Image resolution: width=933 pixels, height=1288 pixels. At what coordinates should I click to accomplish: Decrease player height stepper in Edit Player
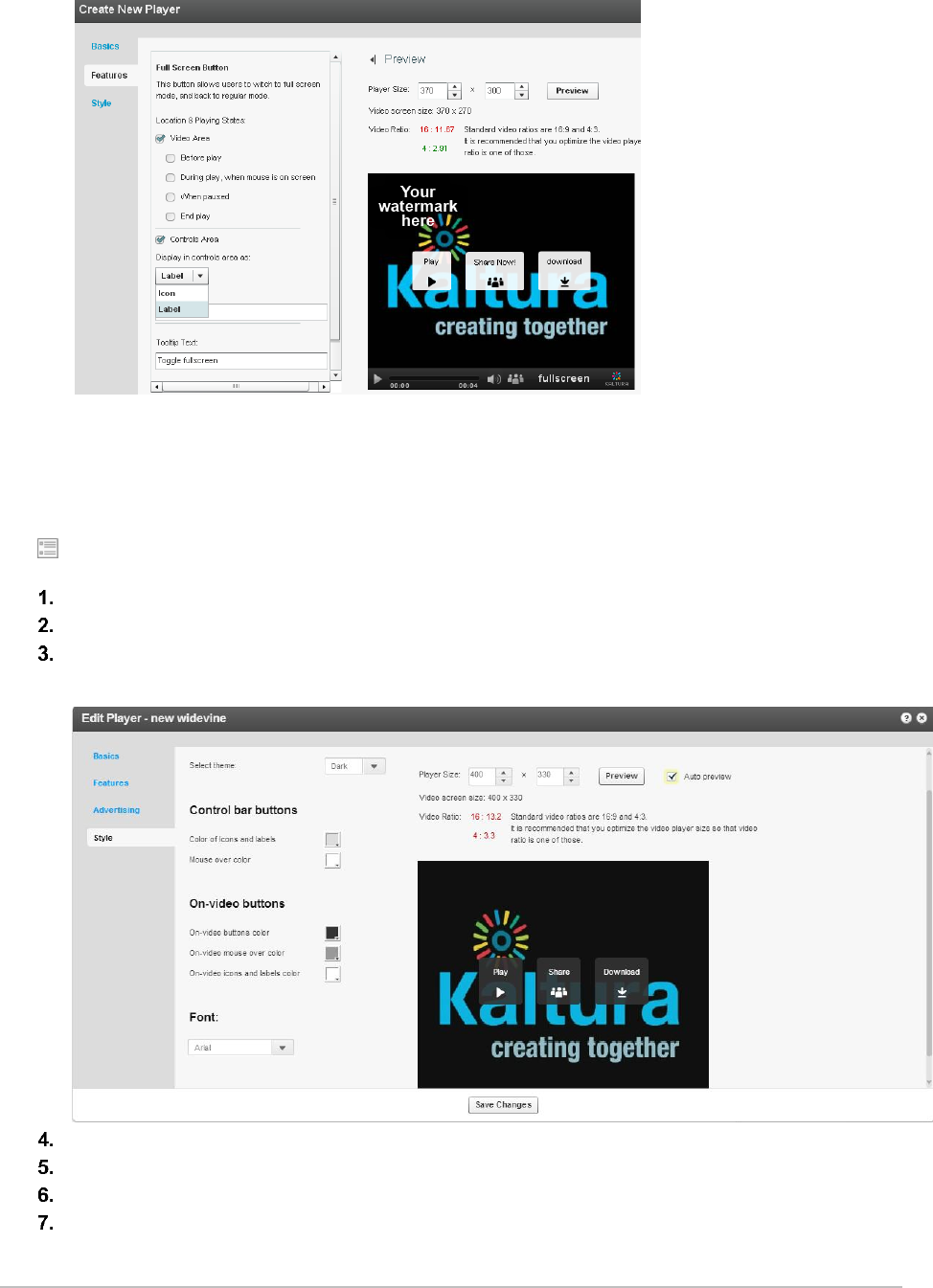tap(572, 780)
